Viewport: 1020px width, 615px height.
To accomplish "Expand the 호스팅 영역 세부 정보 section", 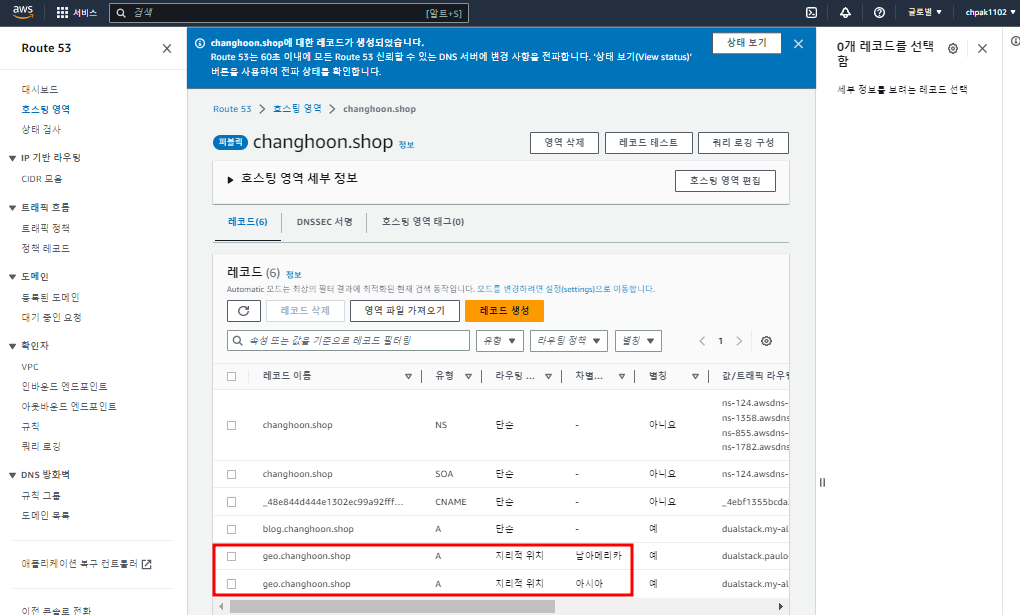I will tap(230, 180).
